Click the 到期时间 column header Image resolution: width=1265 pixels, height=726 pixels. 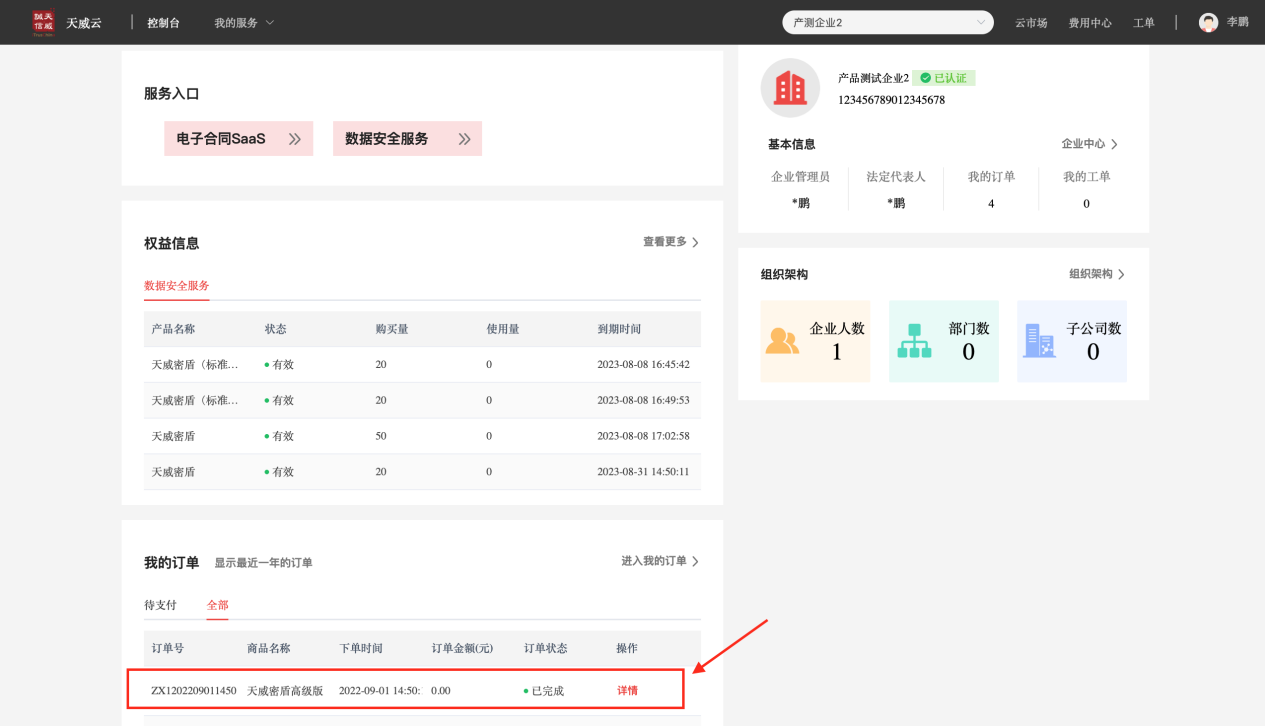pyautogui.click(x=619, y=329)
